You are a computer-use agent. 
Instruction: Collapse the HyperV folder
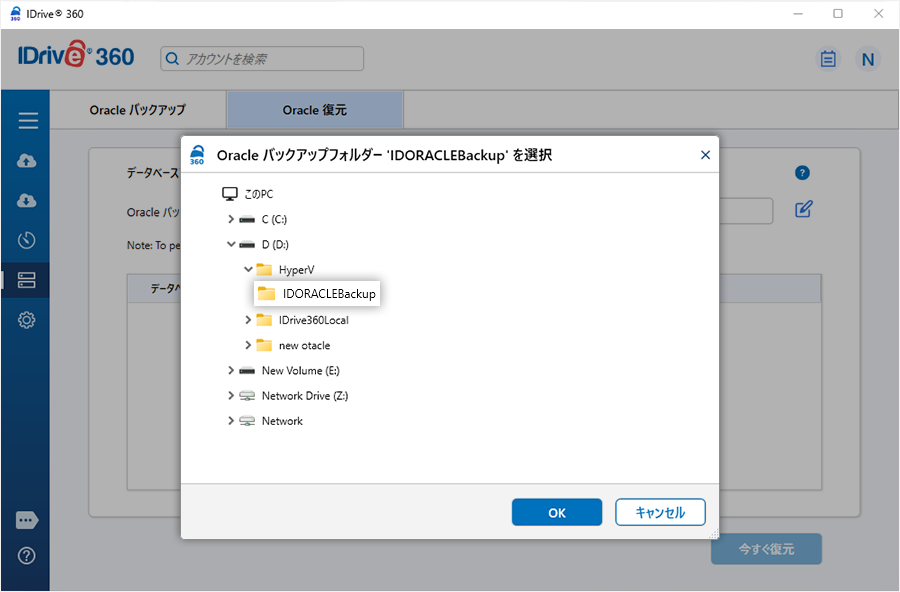click(249, 269)
